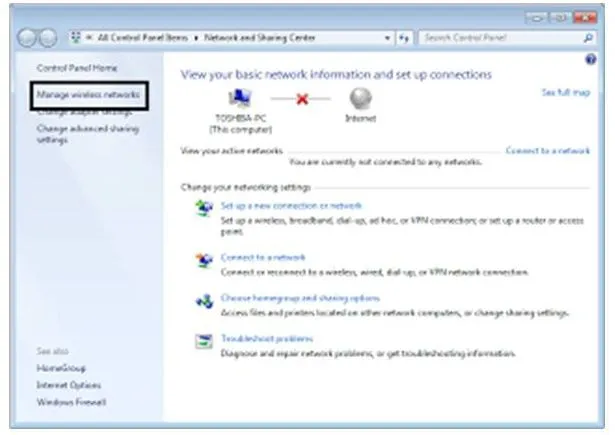The image size is (615, 435).
Task: Click TOSHIBA-PC (This computer) label
Action: 240,124
